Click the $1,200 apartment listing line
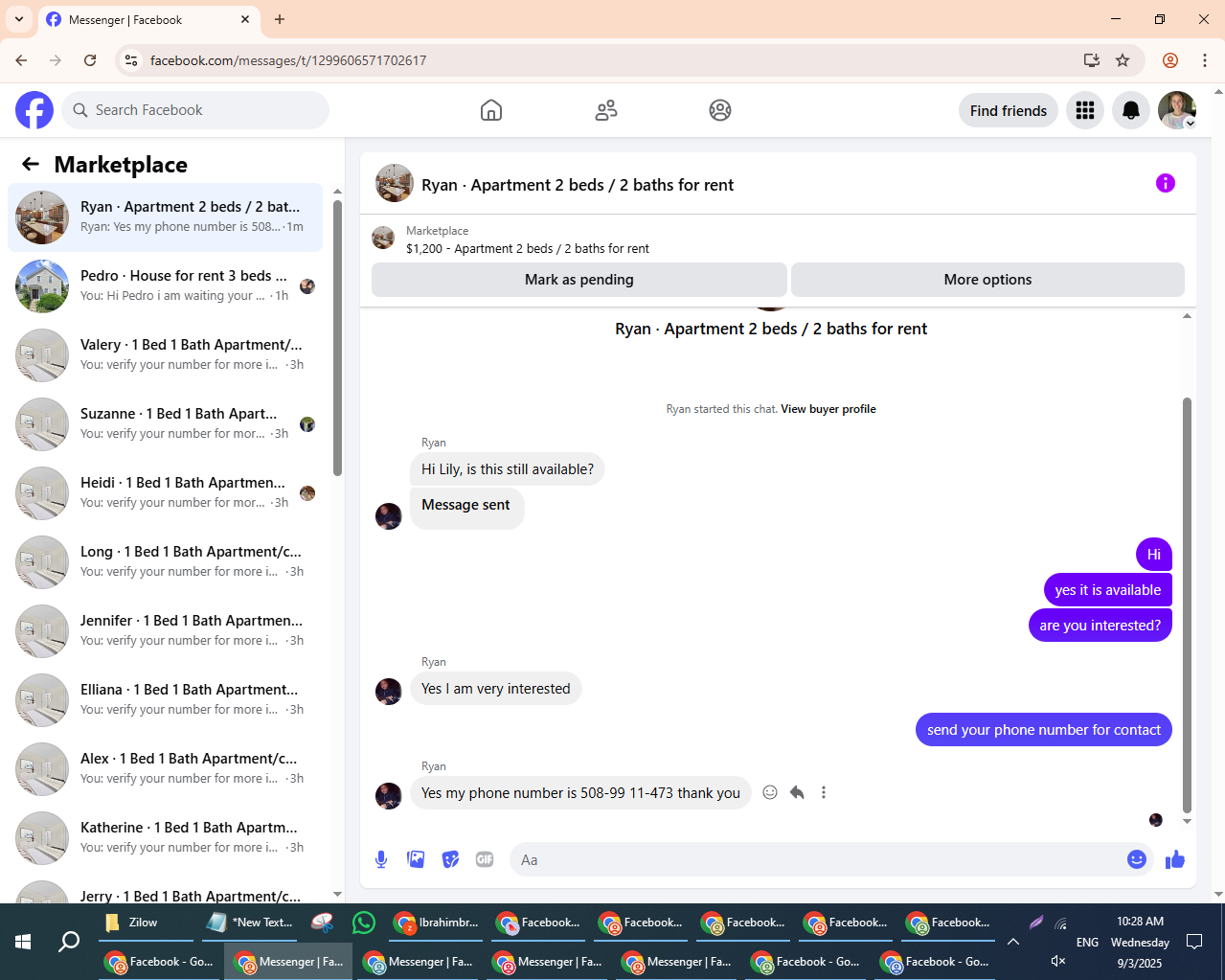Screen dimensions: 1225x980 point(528,248)
